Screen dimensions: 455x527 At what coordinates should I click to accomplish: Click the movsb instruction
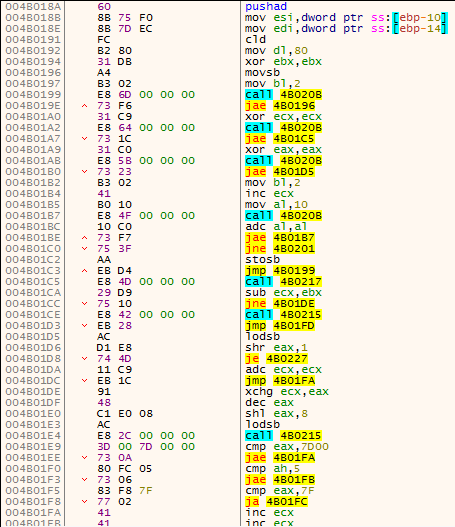coord(262,73)
